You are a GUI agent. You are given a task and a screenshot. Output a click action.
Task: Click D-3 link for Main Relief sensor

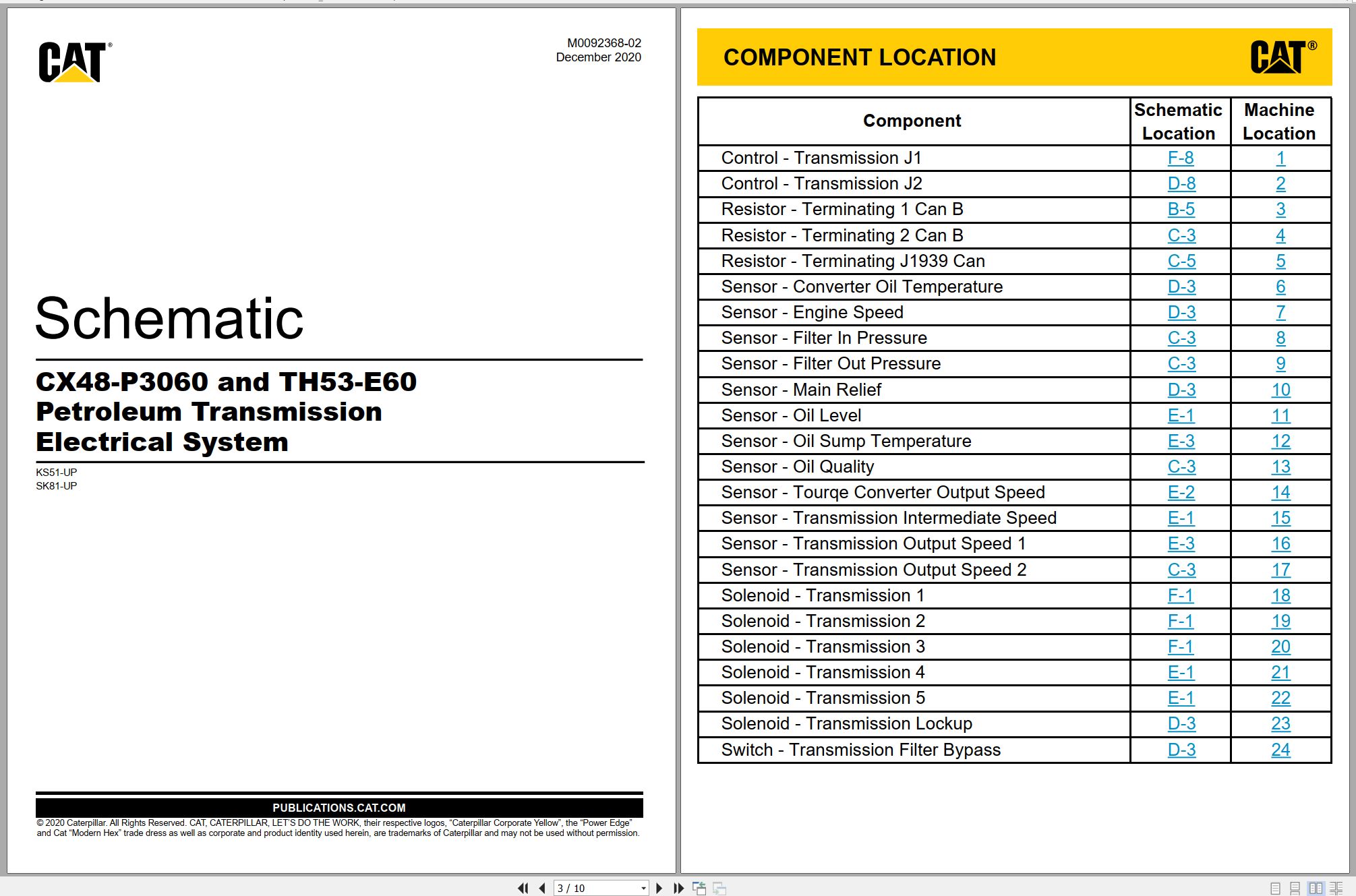(x=1181, y=390)
